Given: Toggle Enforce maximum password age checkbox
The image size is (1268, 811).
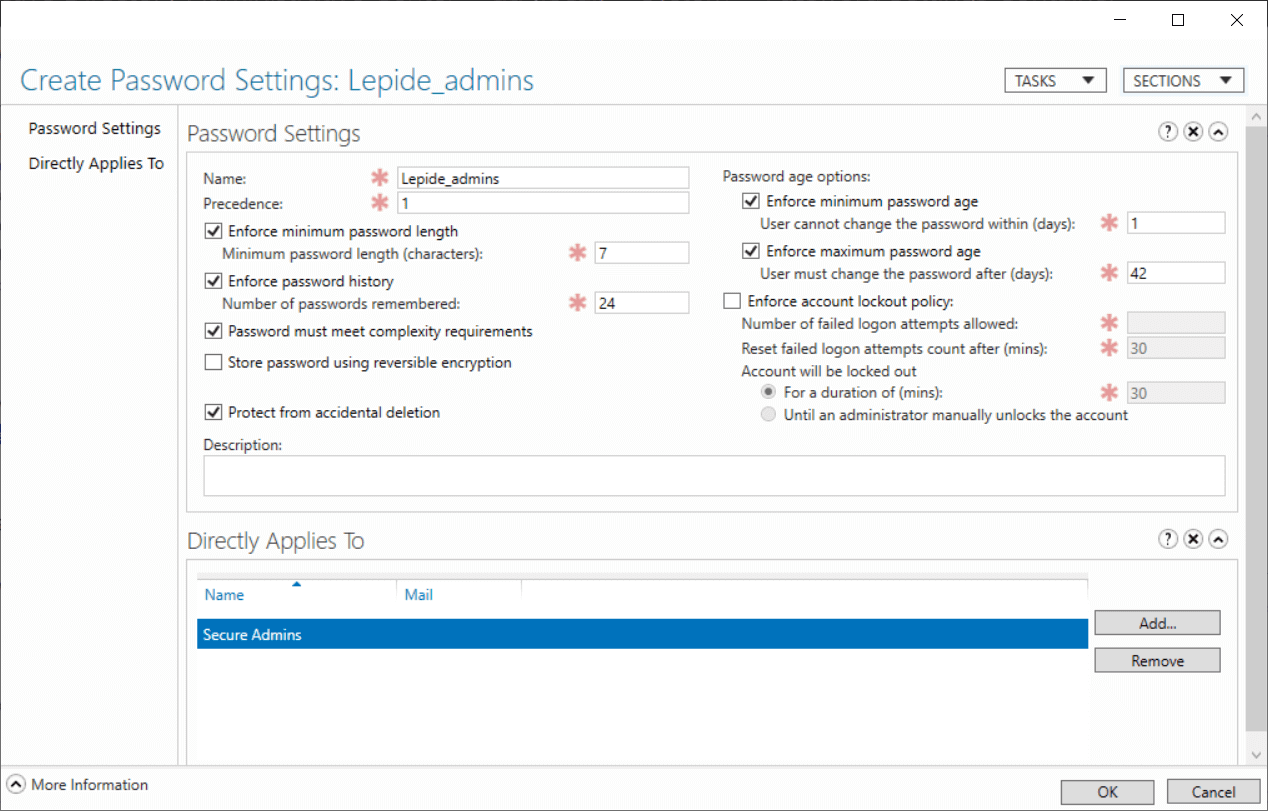Looking at the screenshot, I should [751, 251].
